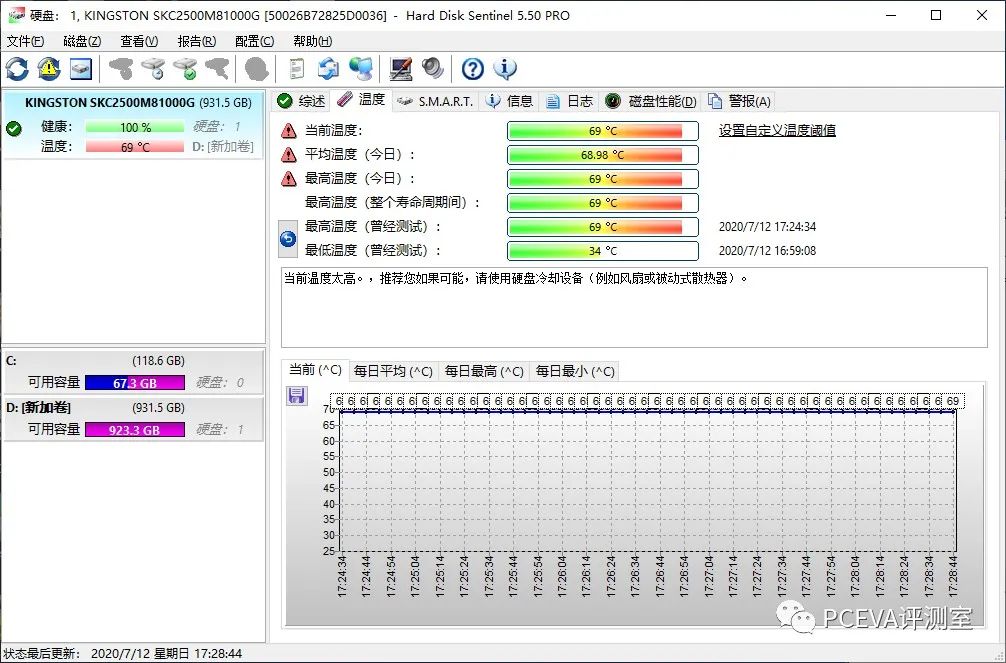
Task: Click the speaker sound toolbar icon
Action: [x=433, y=69]
